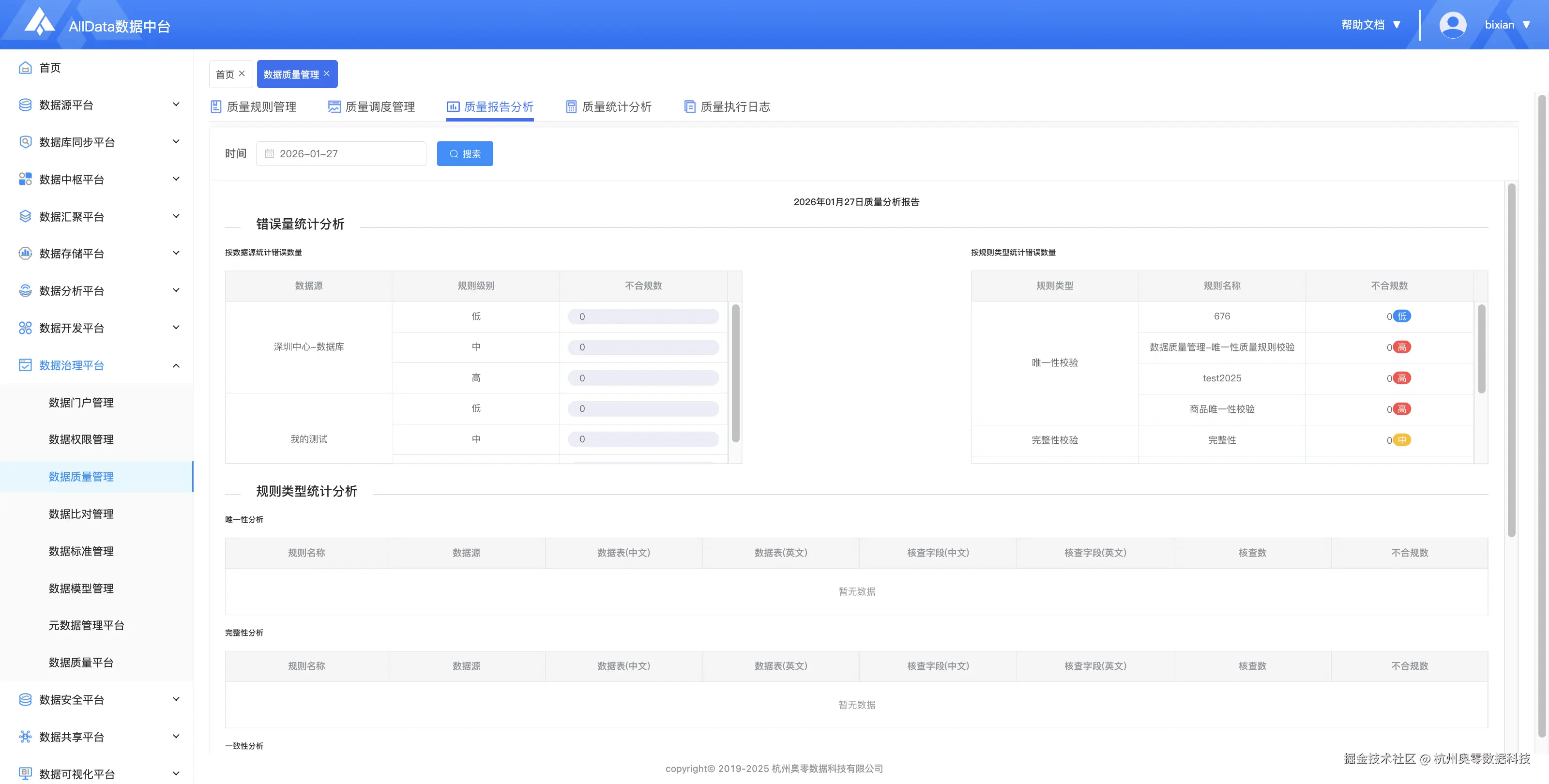This screenshot has height=784, width=1549.
Task: Click the home icon beside 首页
Action: 25,68
